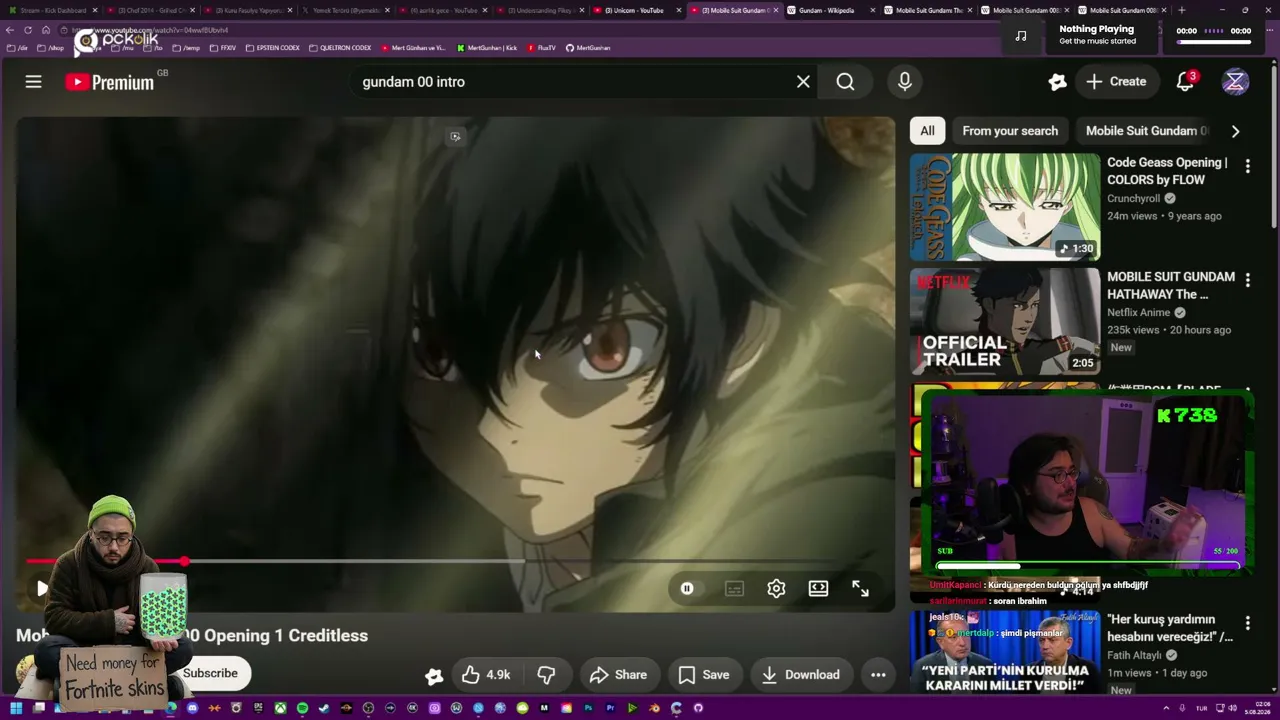Switch the player to theater mode

[818, 589]
